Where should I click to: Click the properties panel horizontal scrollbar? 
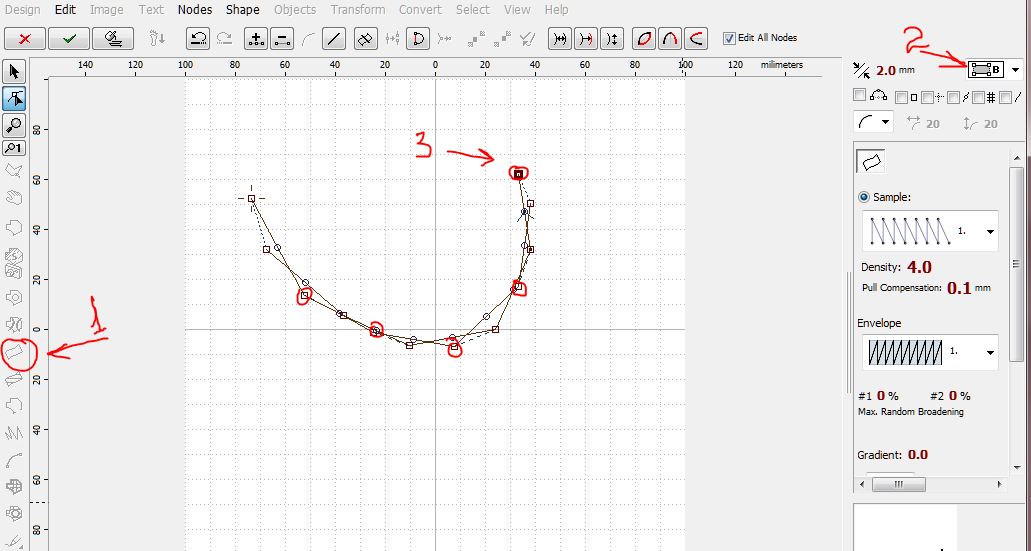[928, 484]
